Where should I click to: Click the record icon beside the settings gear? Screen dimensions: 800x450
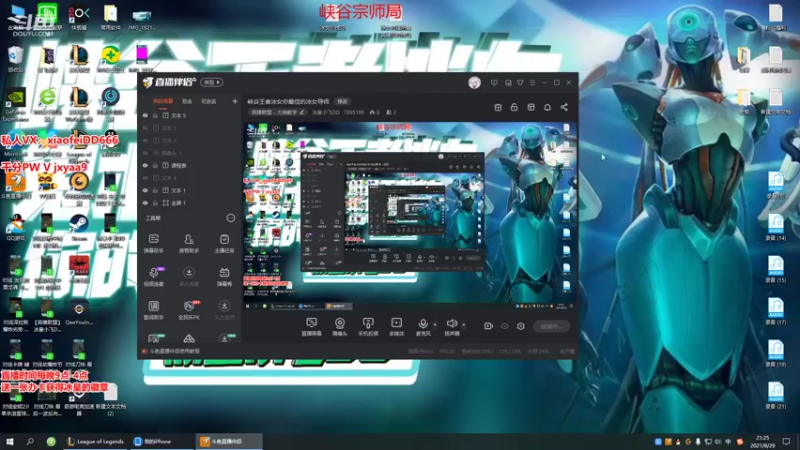pos(488,326)
